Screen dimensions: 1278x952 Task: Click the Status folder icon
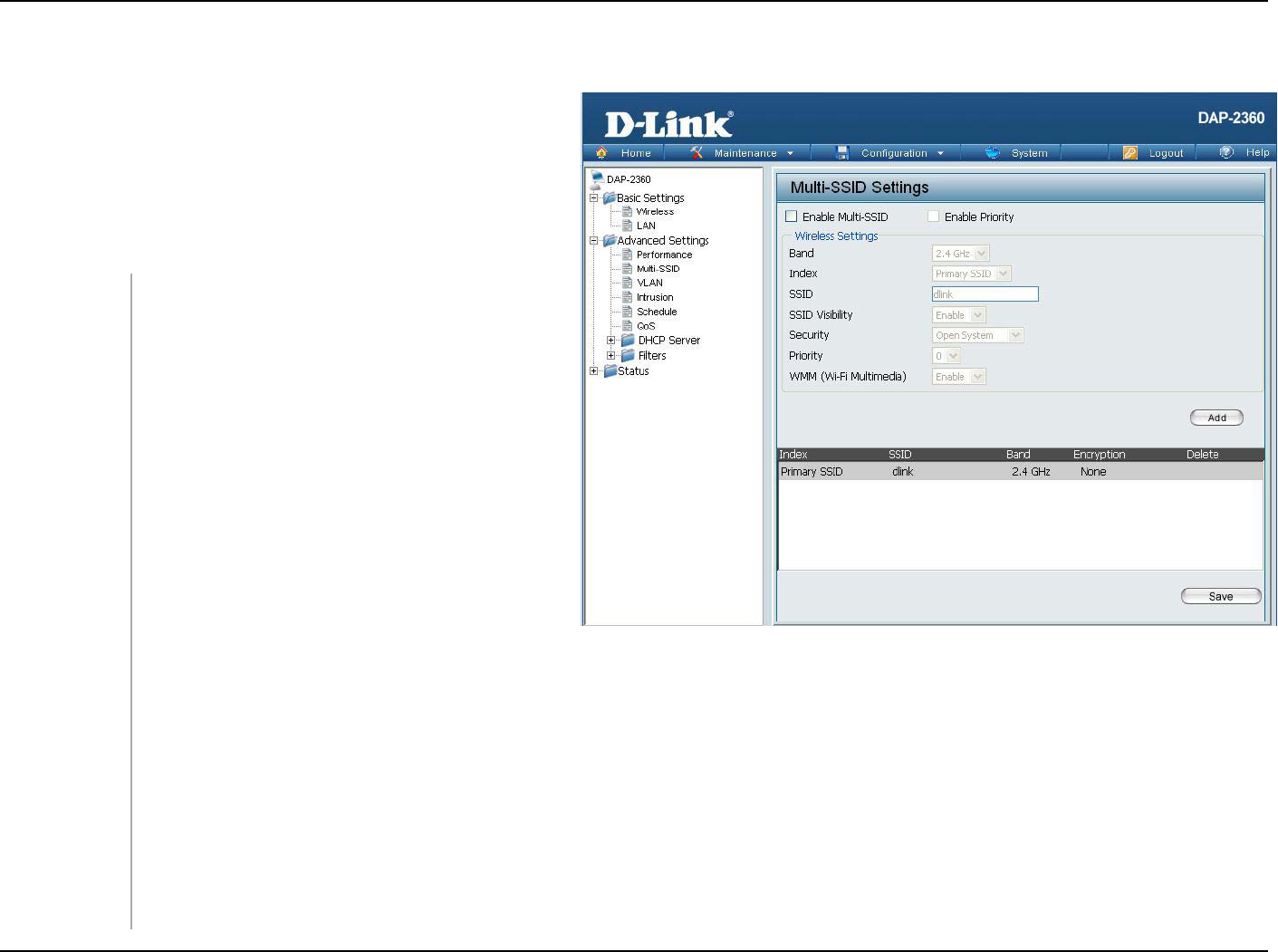point(610,370)
